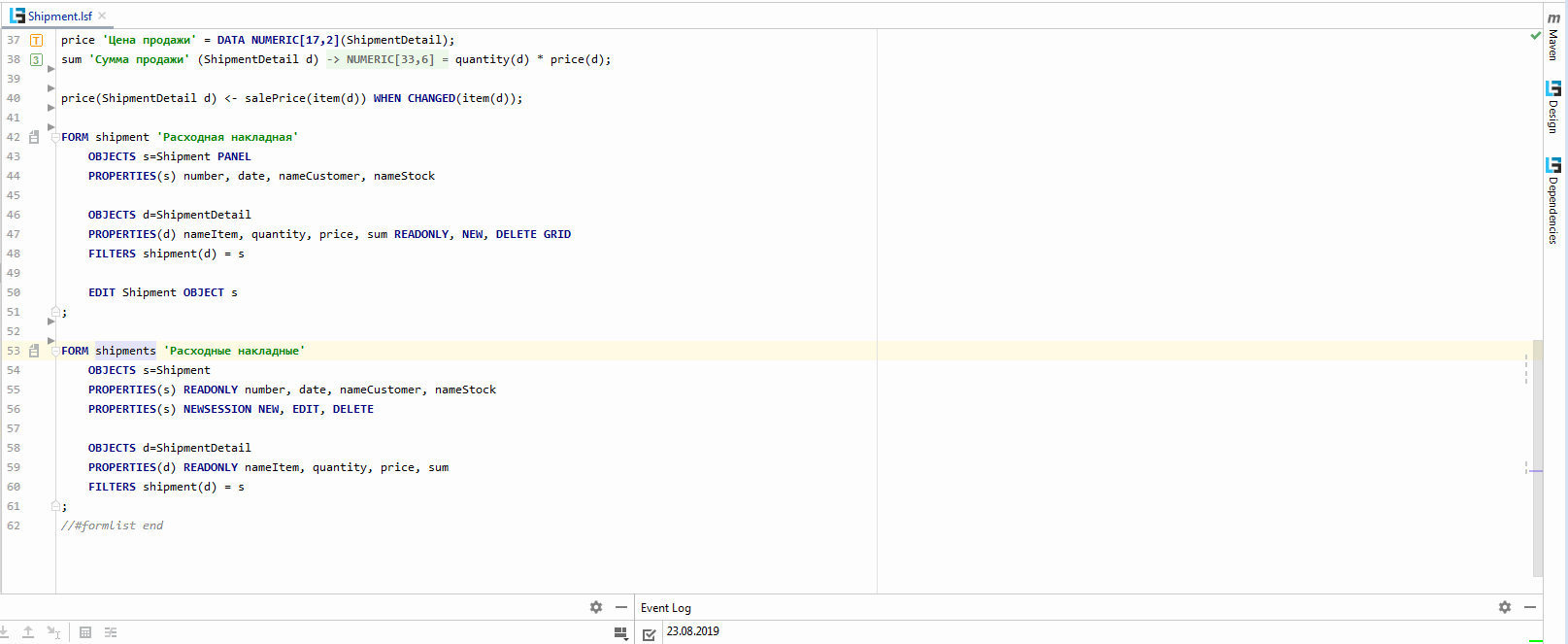Click the 'GRID' keyword on line 47
The image size is (1568, 644).
(557, 234)
